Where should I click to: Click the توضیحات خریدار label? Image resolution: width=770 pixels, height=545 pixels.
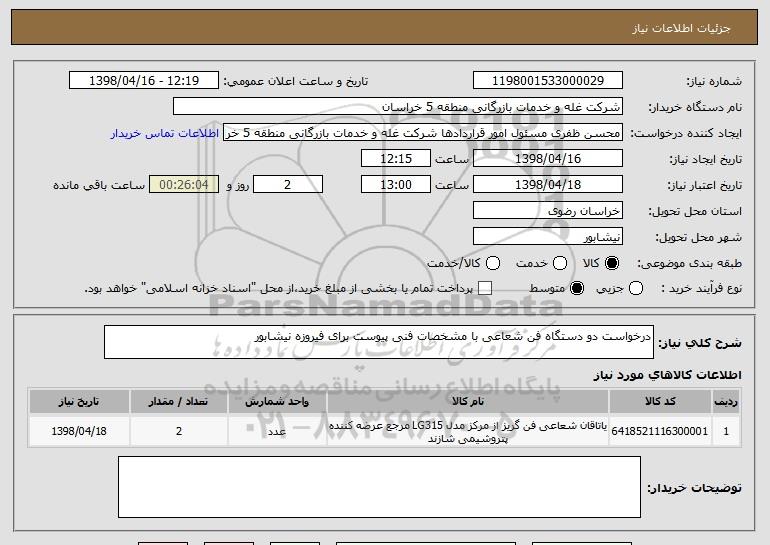tap(694, 488)
